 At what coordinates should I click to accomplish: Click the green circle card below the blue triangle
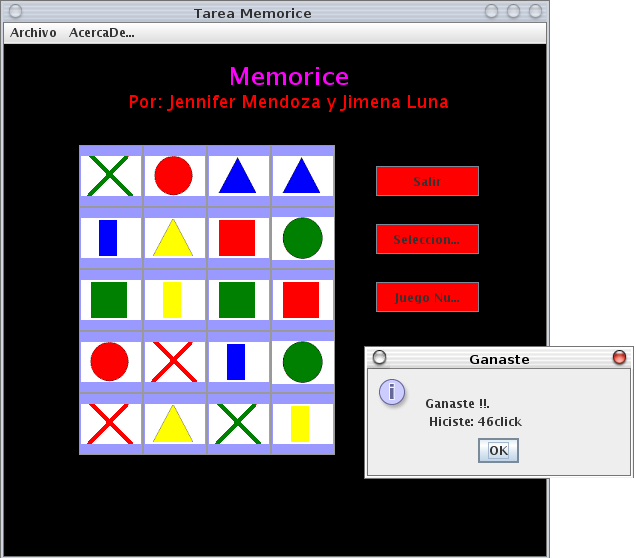click(x=303, y=238)
